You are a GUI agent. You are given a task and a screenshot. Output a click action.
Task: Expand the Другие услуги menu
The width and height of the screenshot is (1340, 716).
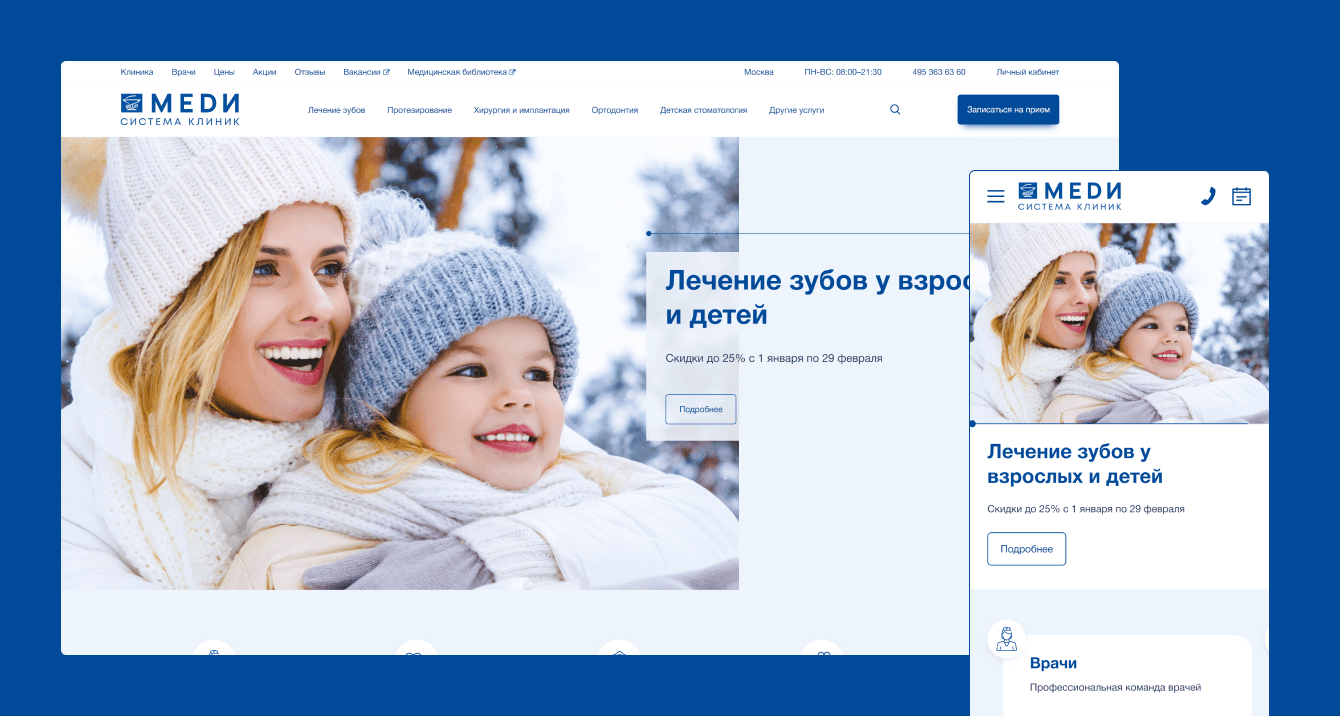click(796, 110)
